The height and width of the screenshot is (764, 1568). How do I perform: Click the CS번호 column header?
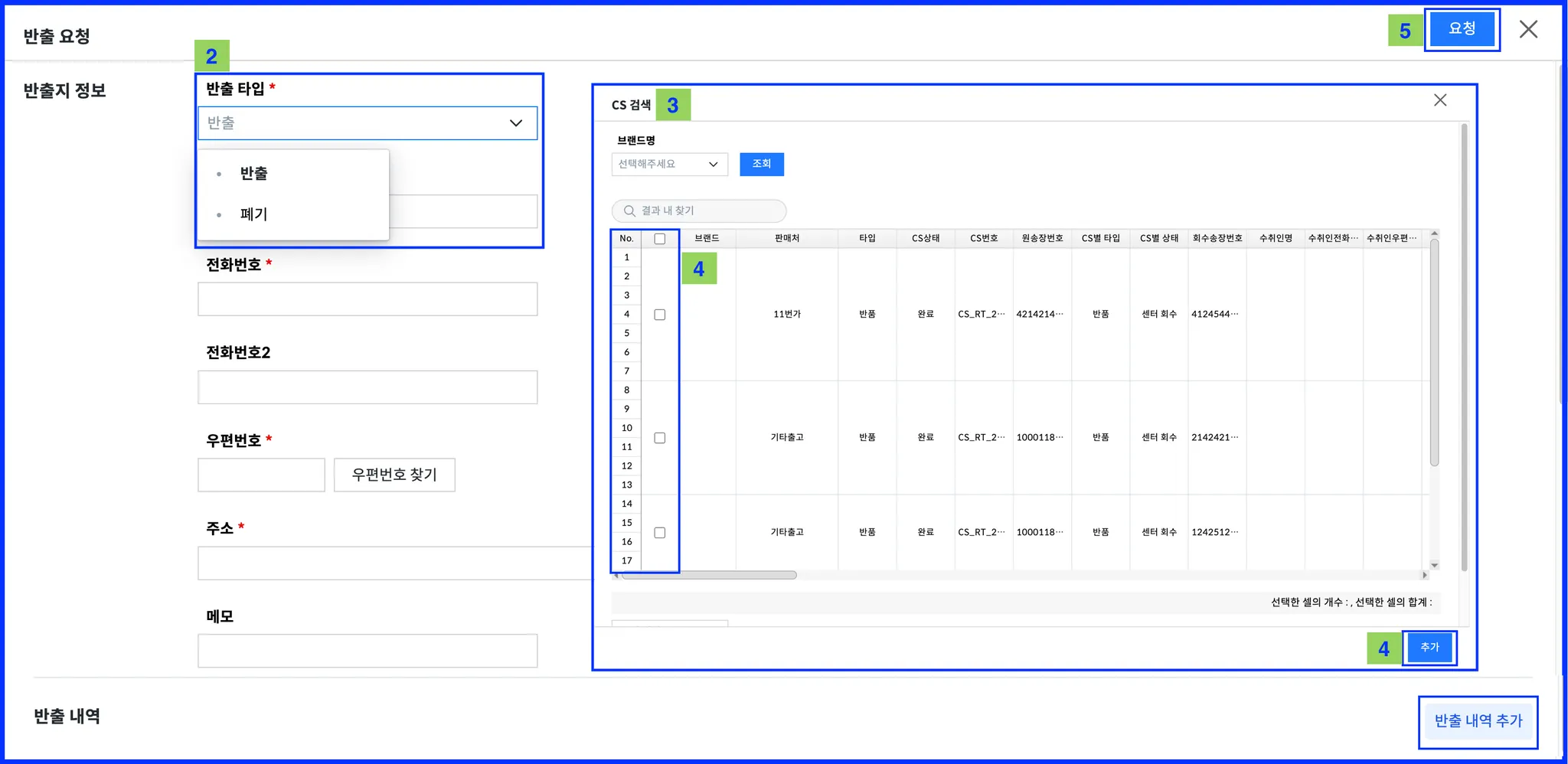click(984, 239)
